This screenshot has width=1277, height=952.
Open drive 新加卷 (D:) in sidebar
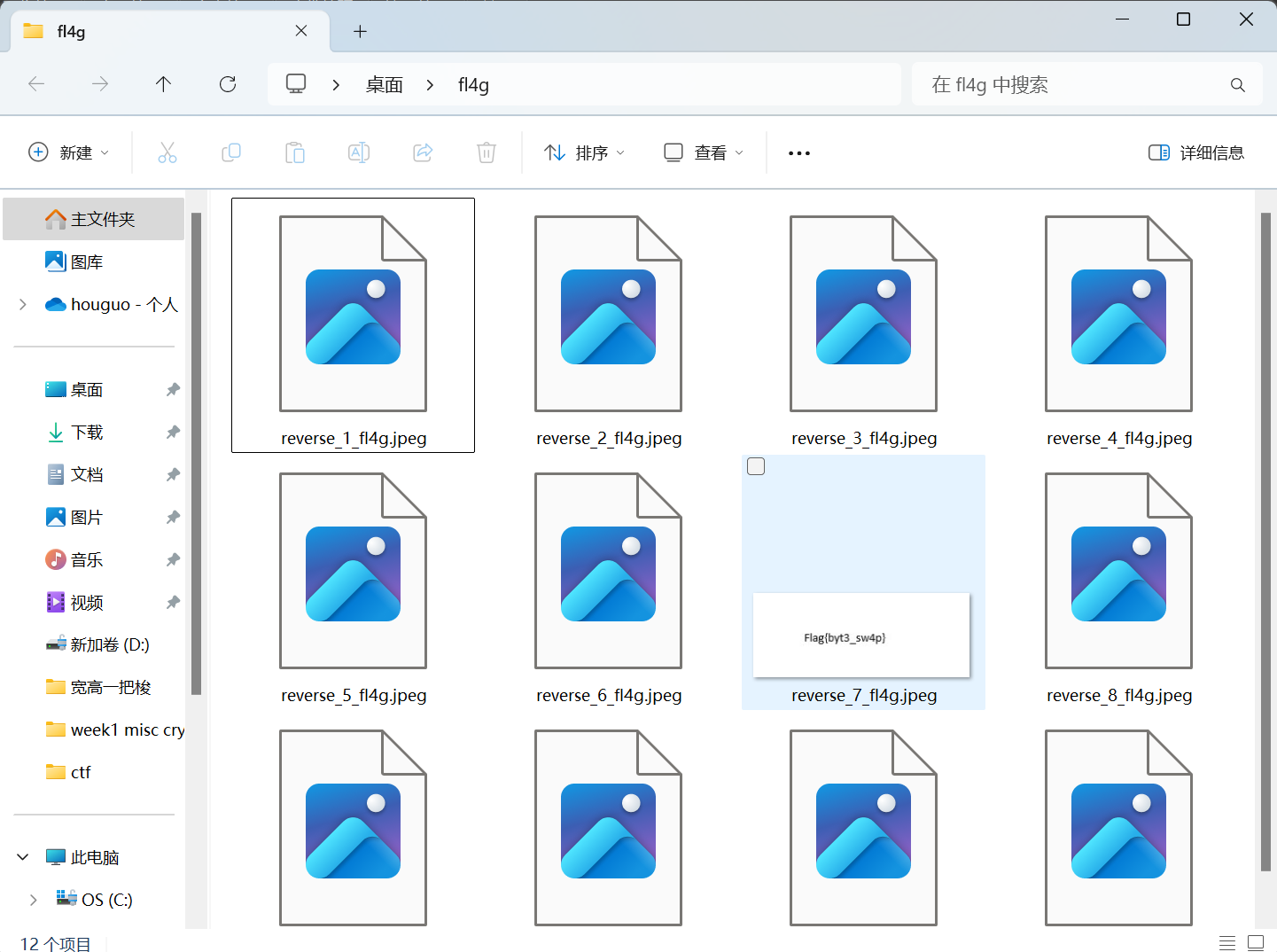tap(97, 644)
